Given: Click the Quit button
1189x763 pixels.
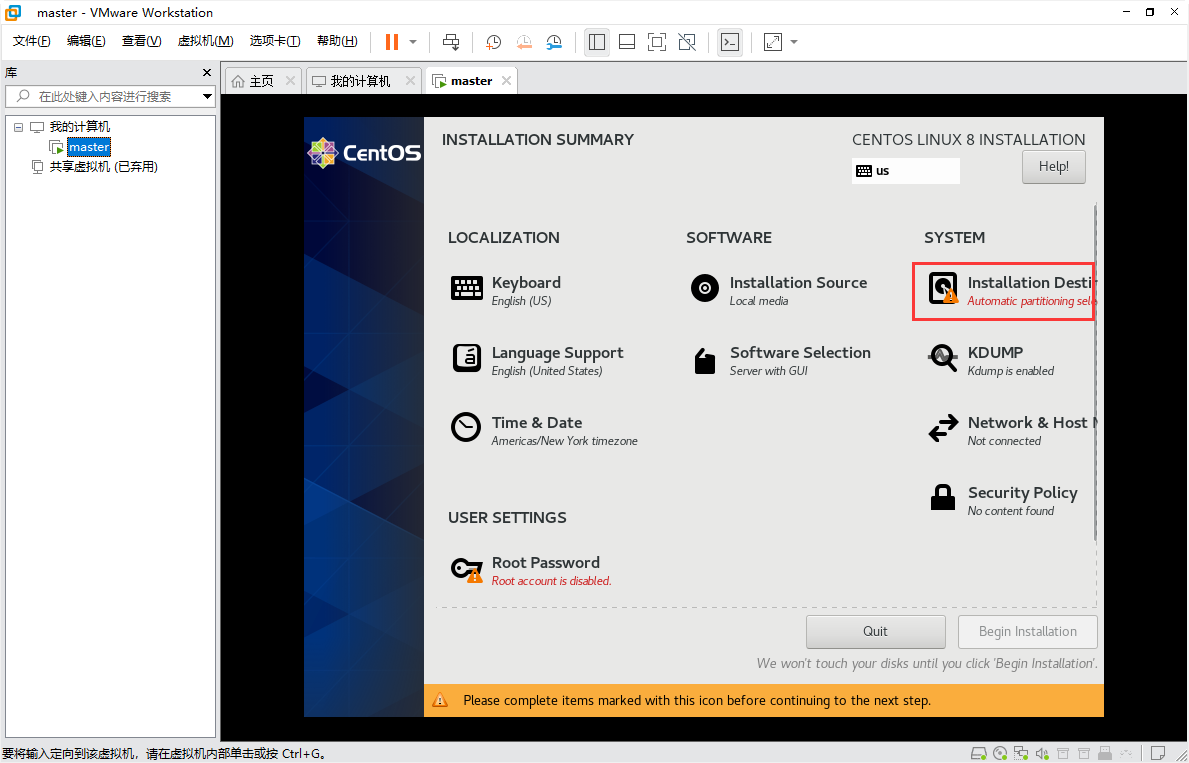Looking at the screenshot, I should 876,632.
